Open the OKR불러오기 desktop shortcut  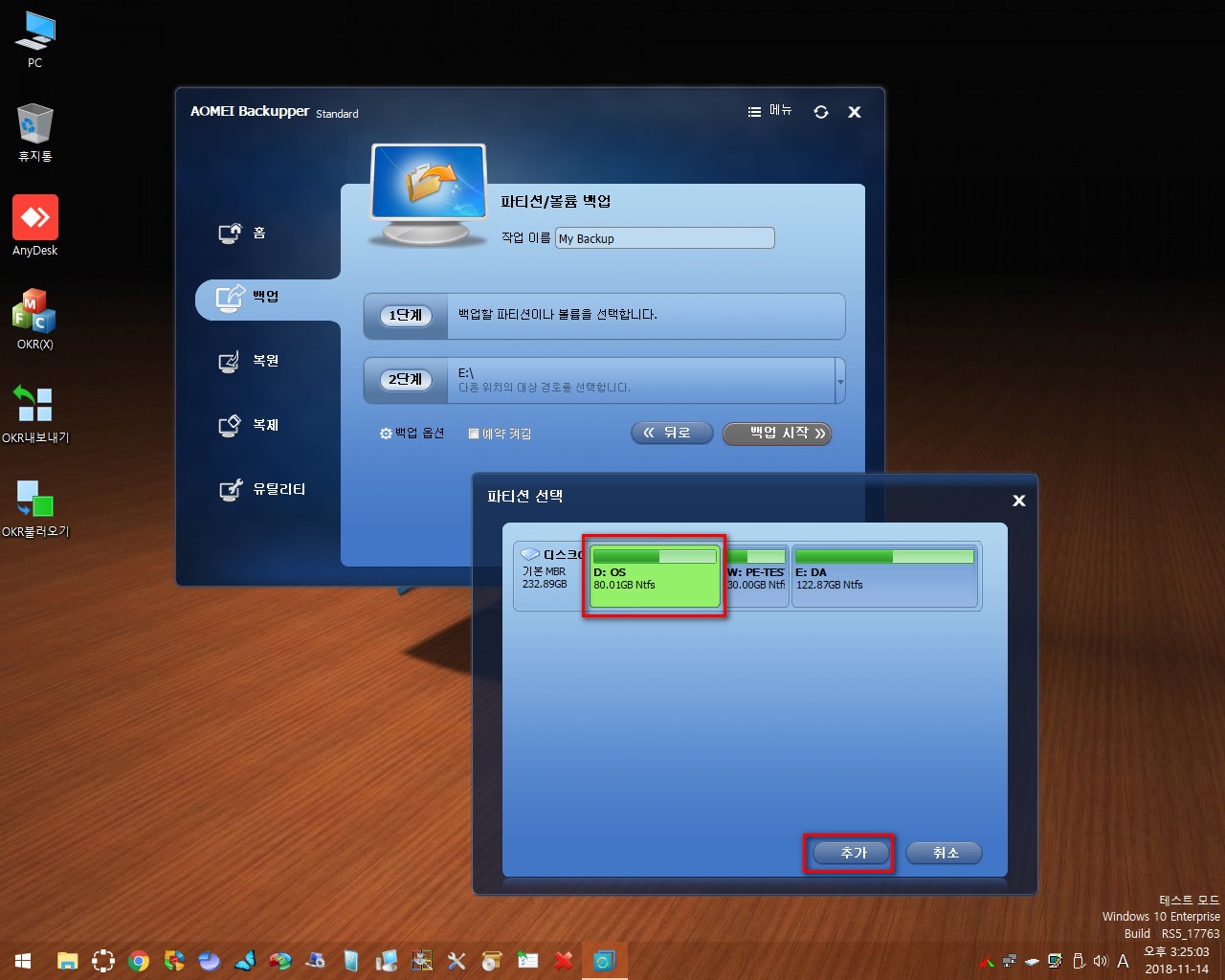click(35, 507)
